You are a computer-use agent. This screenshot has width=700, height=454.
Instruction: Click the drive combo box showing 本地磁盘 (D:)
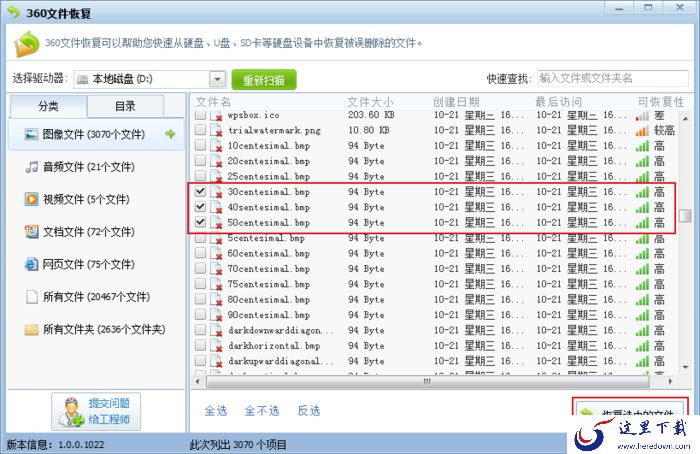coord(150,79)
